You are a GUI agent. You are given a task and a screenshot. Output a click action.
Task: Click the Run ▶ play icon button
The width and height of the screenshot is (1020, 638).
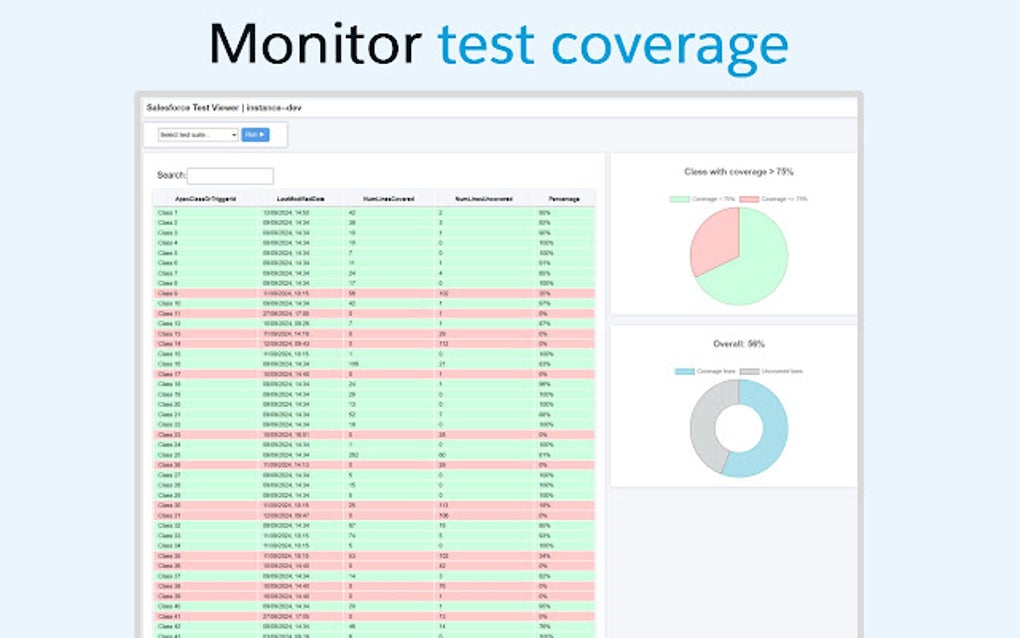tap(261, 135)
